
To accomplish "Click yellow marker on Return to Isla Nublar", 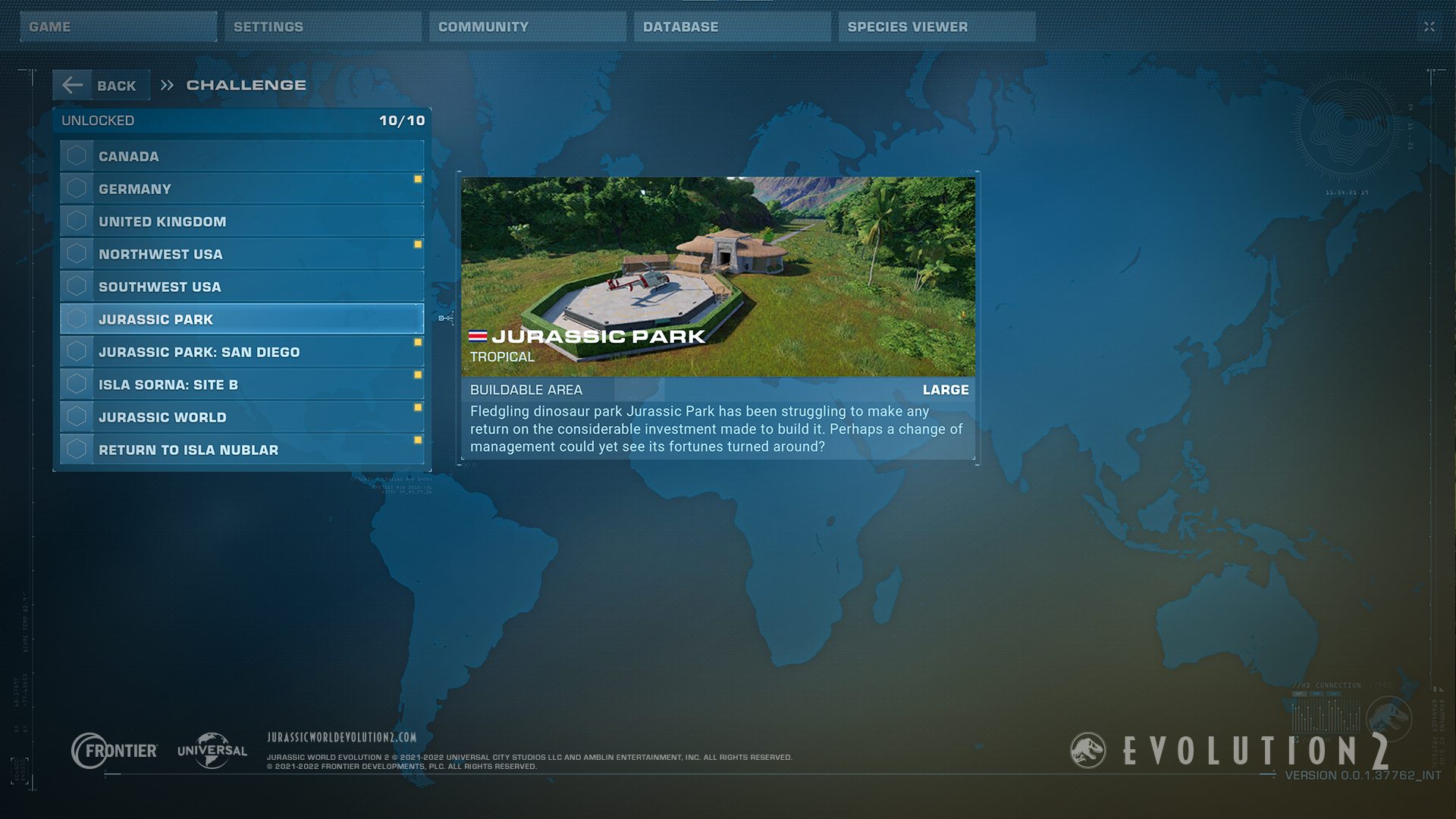I will click(418, 440).
